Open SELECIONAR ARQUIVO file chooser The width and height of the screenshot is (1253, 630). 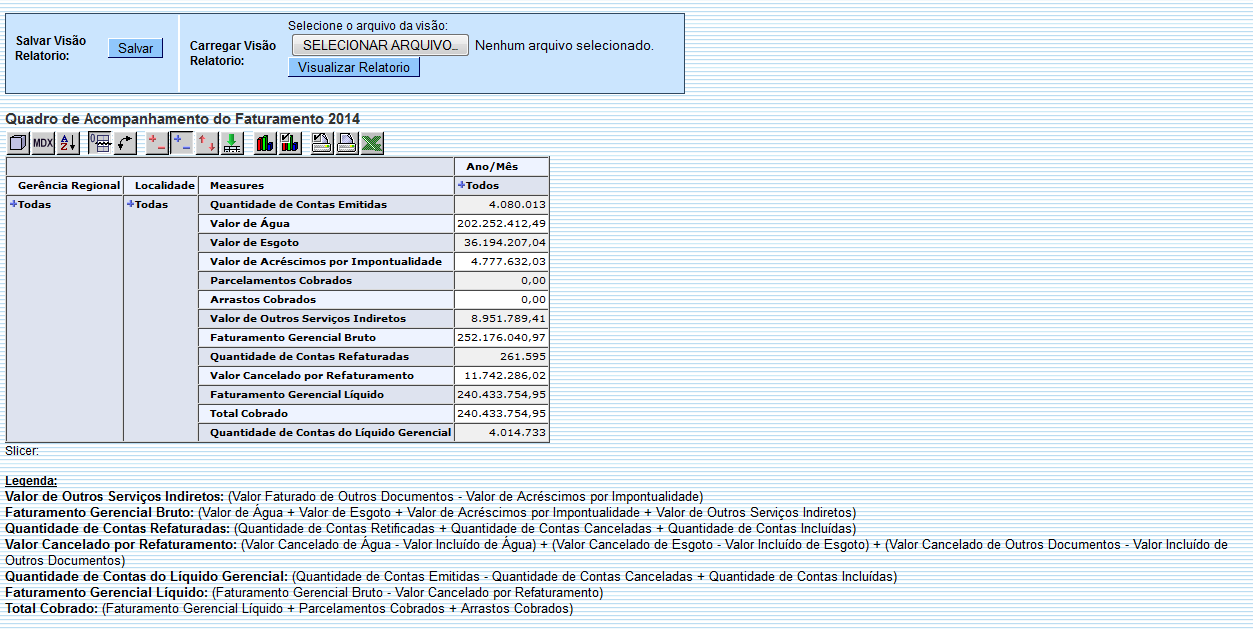pos(379,45)
